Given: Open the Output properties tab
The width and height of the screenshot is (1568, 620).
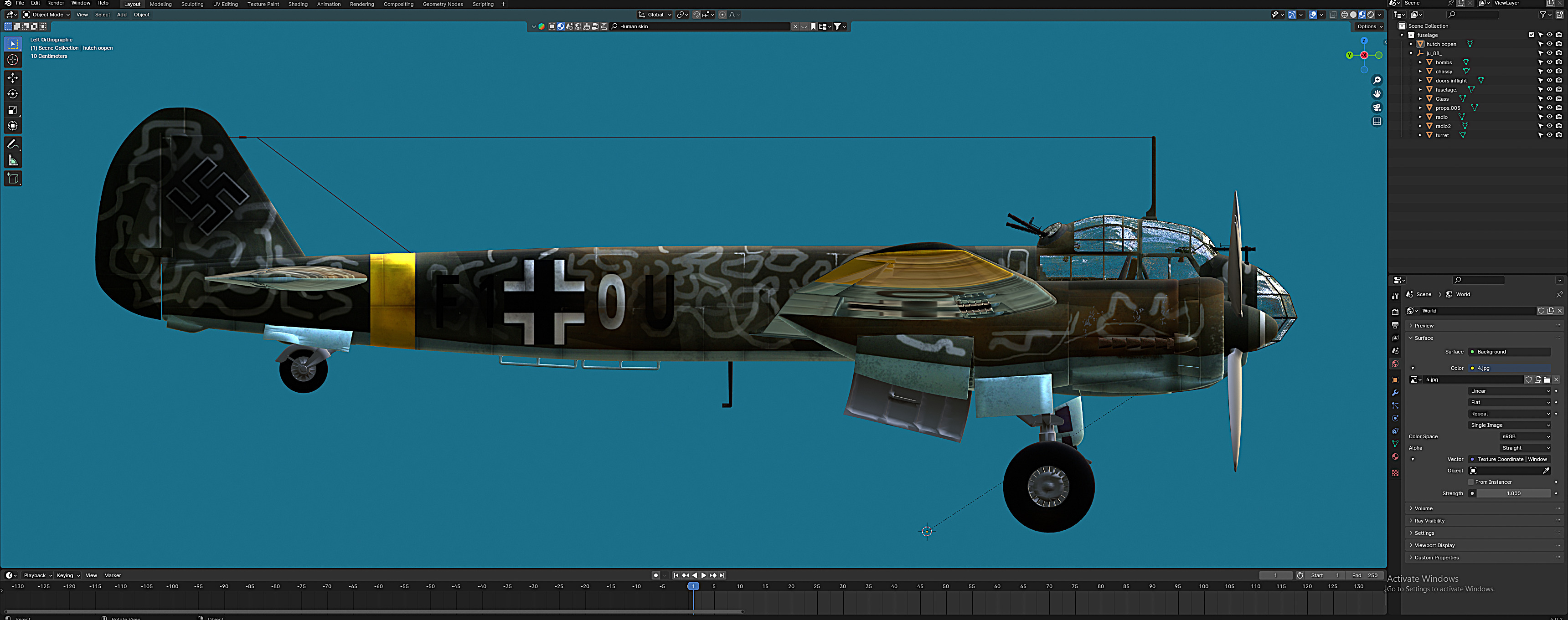Looking at the screenshot, I should click(x=1395, y=325).
